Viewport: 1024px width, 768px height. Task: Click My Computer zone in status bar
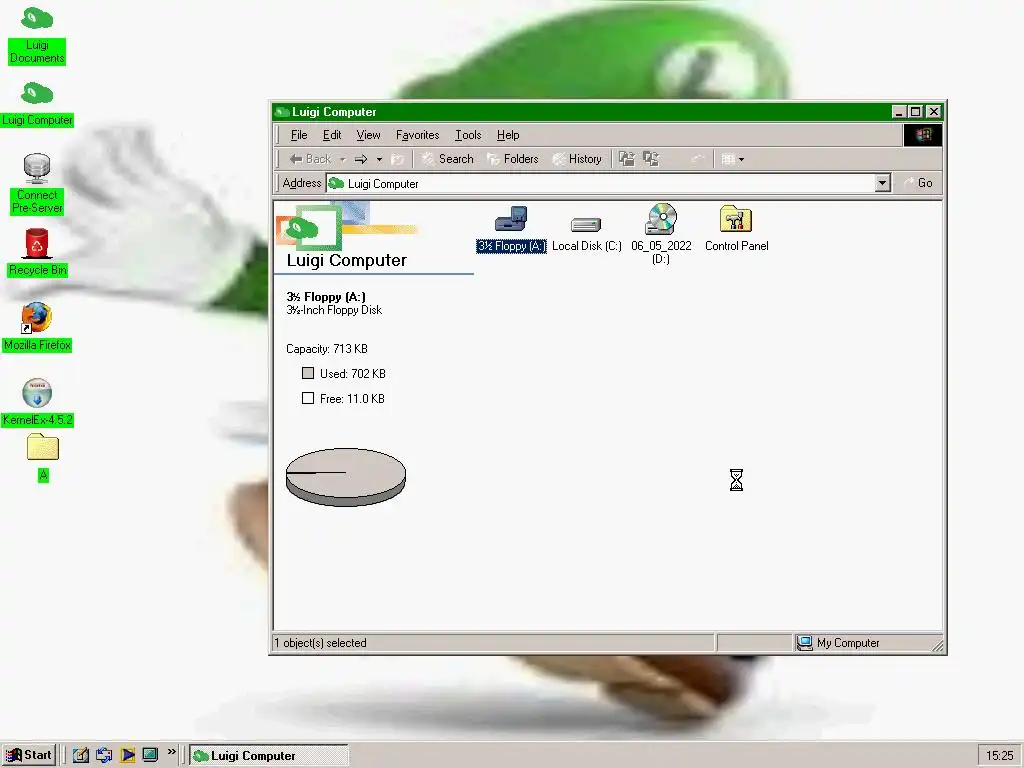click(839, 643)
